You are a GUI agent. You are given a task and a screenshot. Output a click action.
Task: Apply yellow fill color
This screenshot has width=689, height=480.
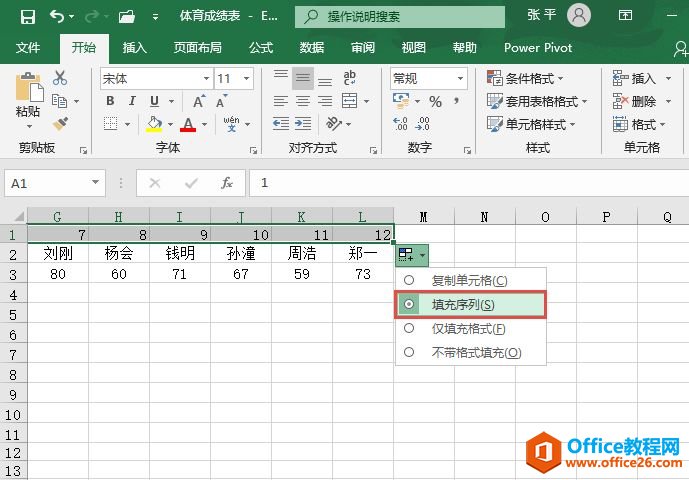pyautogui.click(x=154, y=124)
